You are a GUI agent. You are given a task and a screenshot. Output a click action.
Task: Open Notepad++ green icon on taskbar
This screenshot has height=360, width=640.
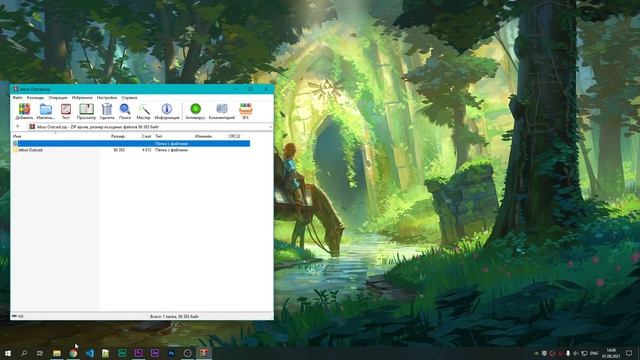pos(106,353)
